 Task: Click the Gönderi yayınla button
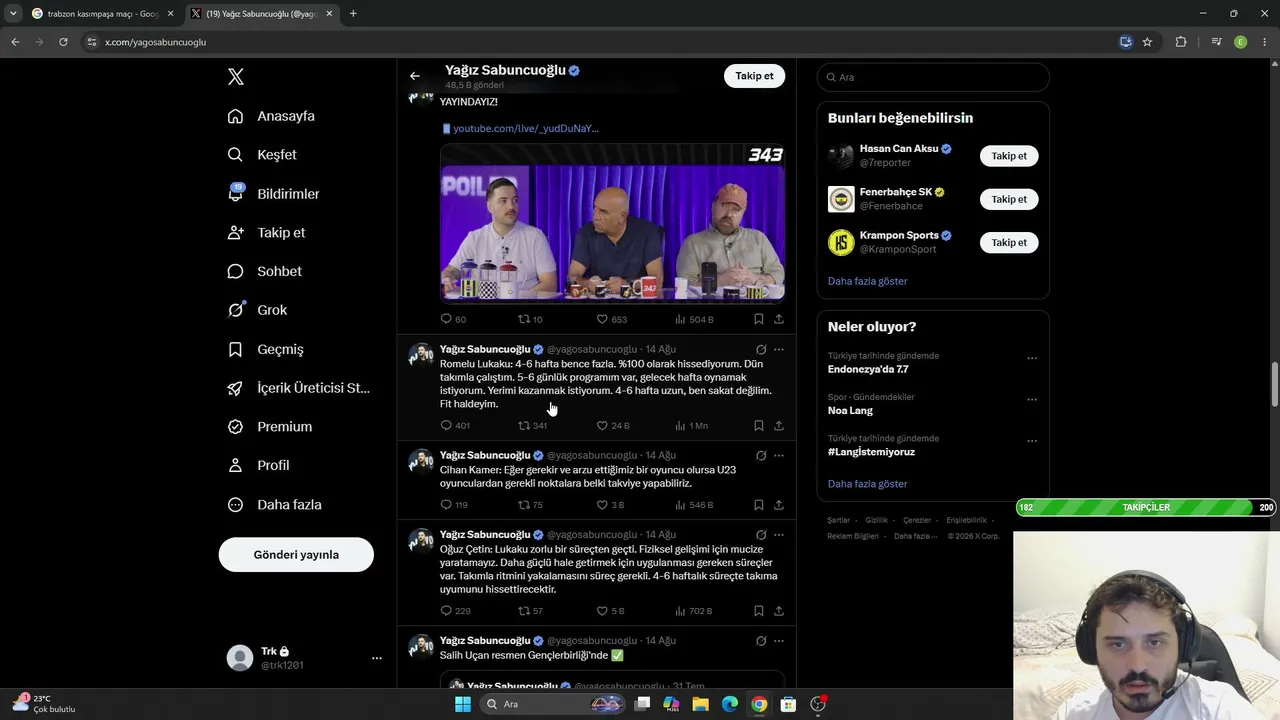pos(296,555)
